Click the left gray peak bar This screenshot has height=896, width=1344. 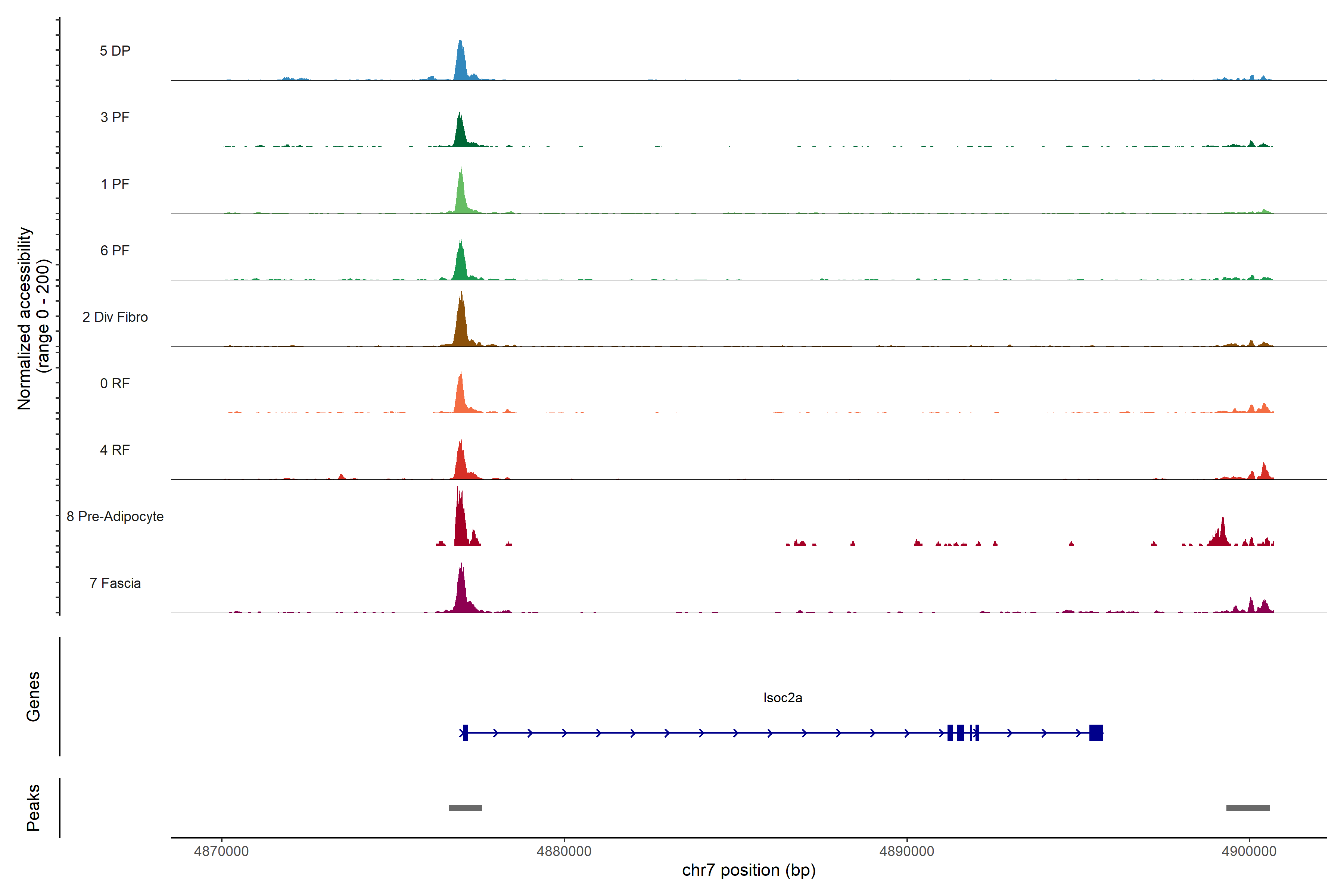pyautogui.click(x=465, y=808)
